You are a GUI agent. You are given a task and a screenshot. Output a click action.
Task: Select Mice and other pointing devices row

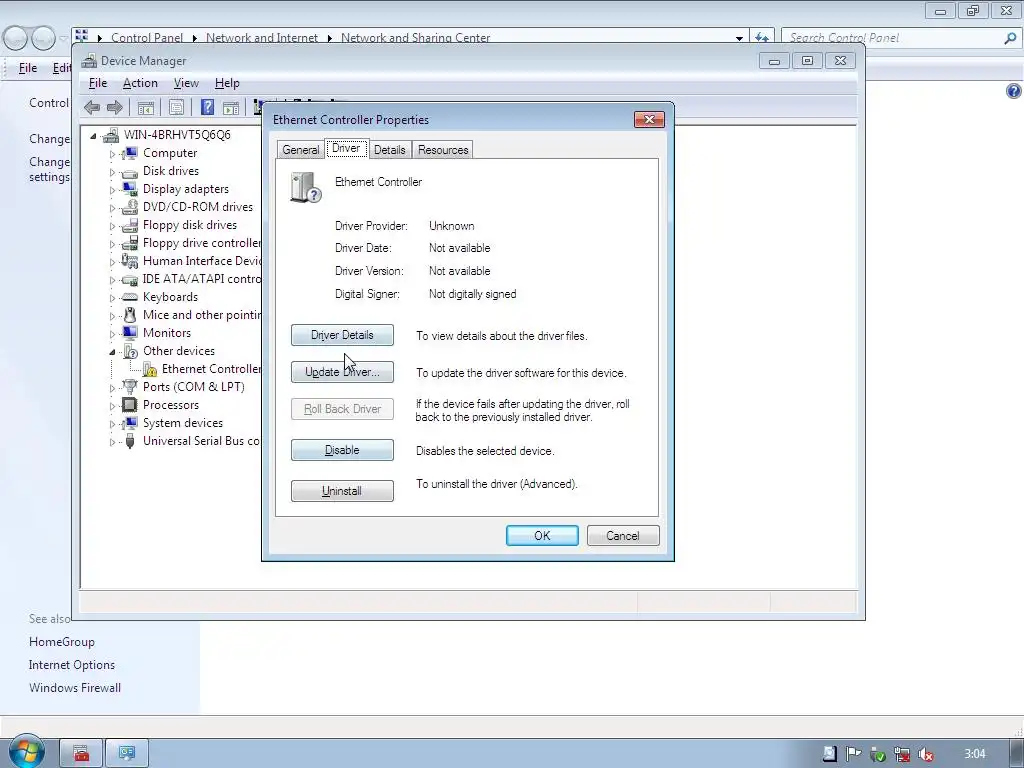coord(191,315)
